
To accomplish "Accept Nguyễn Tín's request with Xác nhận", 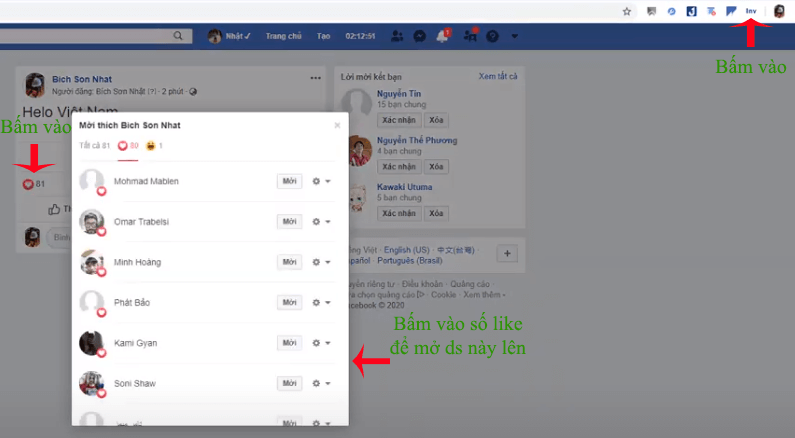I will point(399,120).
